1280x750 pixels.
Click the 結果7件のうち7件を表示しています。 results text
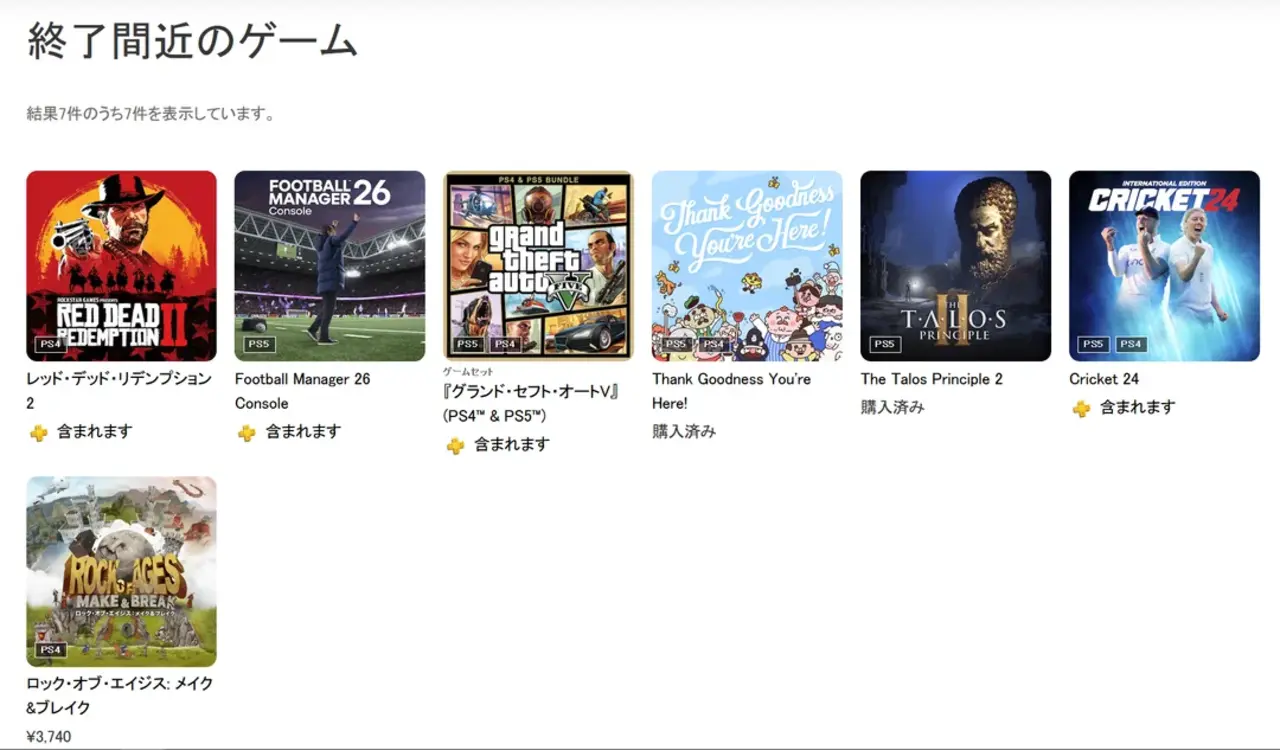tap(151, 114)
